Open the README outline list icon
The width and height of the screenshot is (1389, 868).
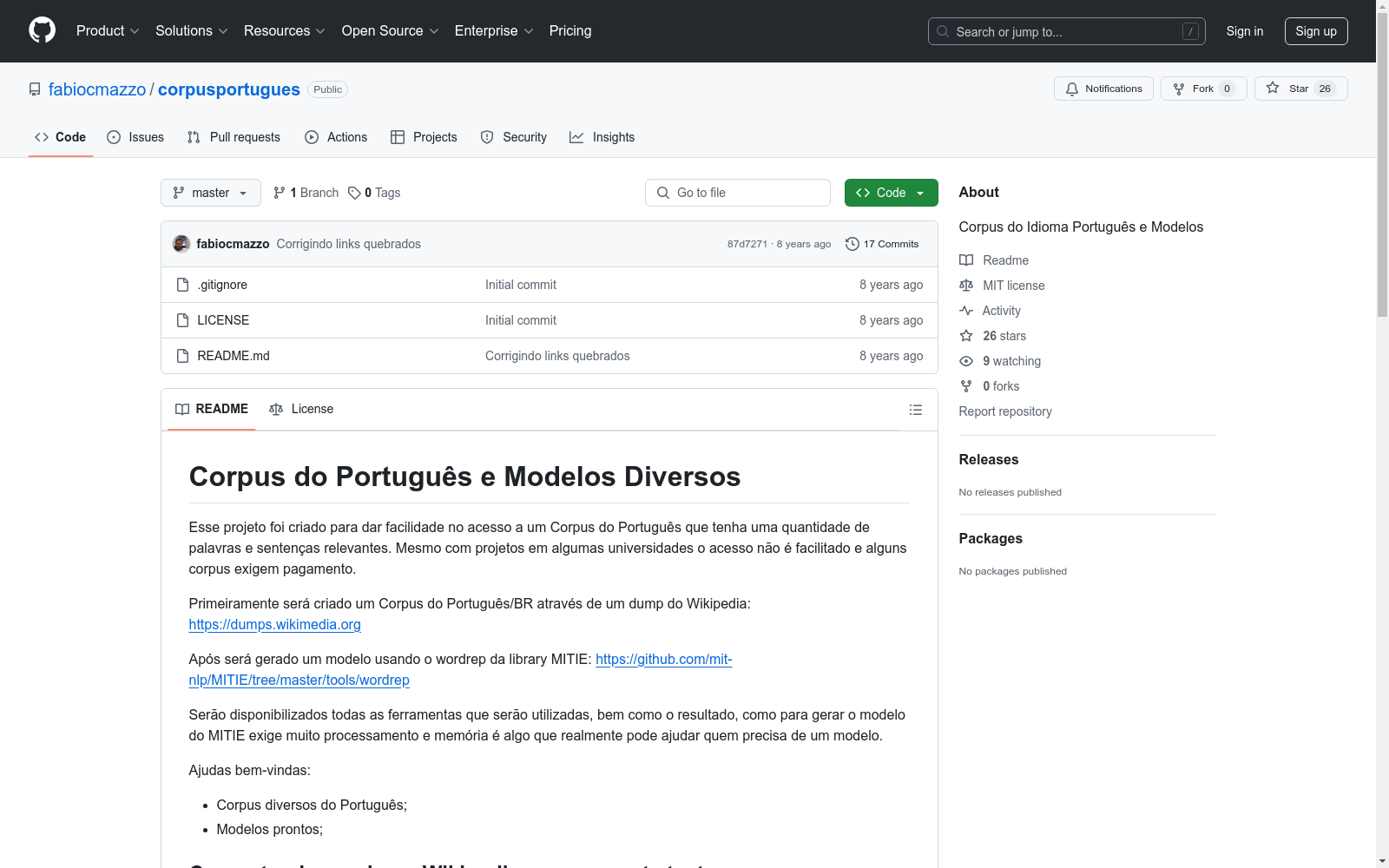pyautogui.click(x=916, y=410)
